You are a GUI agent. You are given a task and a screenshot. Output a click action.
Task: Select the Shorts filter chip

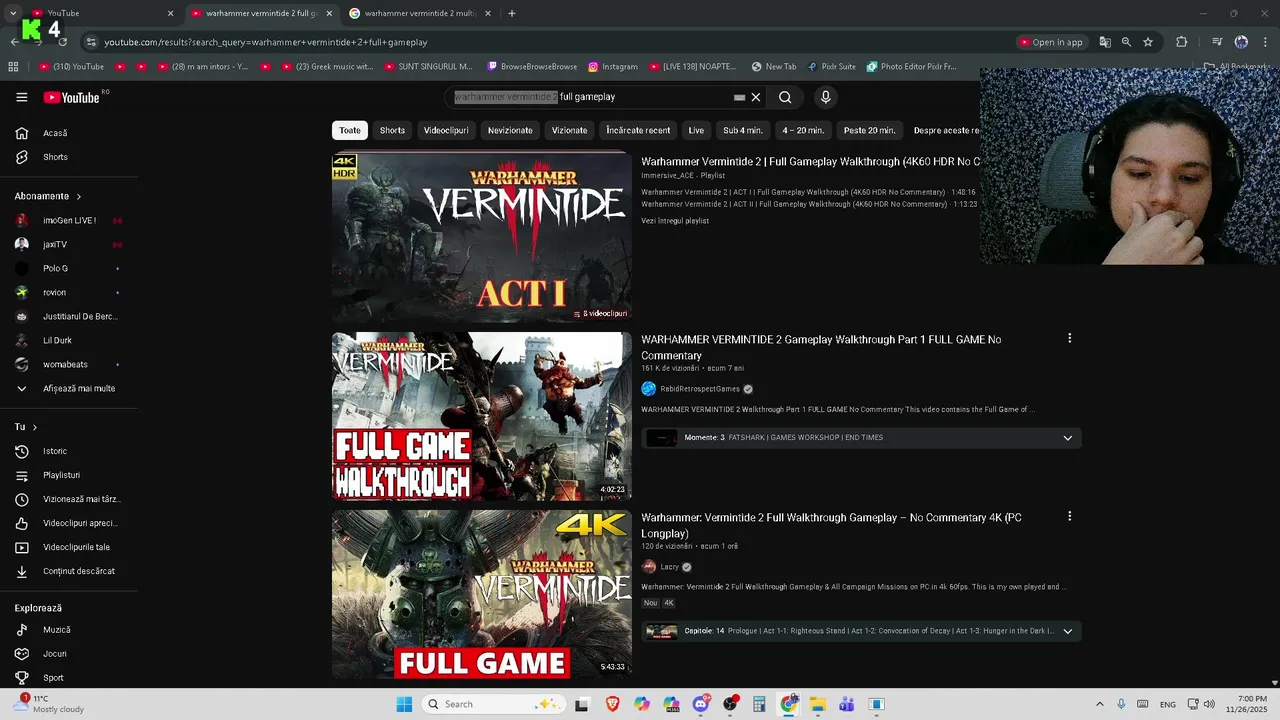[392, 130]
